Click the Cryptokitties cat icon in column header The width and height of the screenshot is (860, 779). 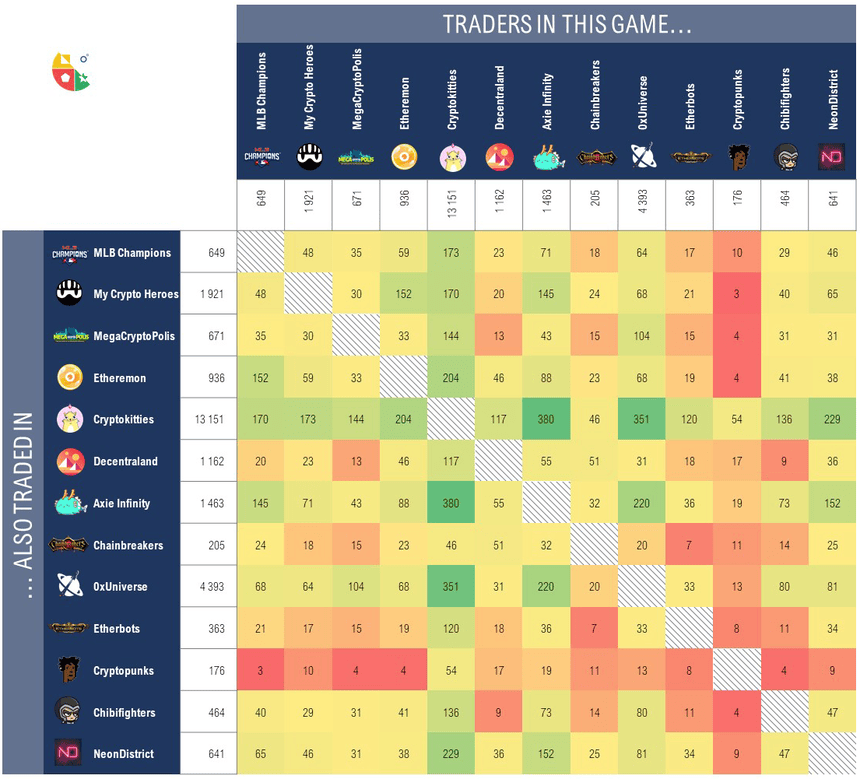click(452, 157)
